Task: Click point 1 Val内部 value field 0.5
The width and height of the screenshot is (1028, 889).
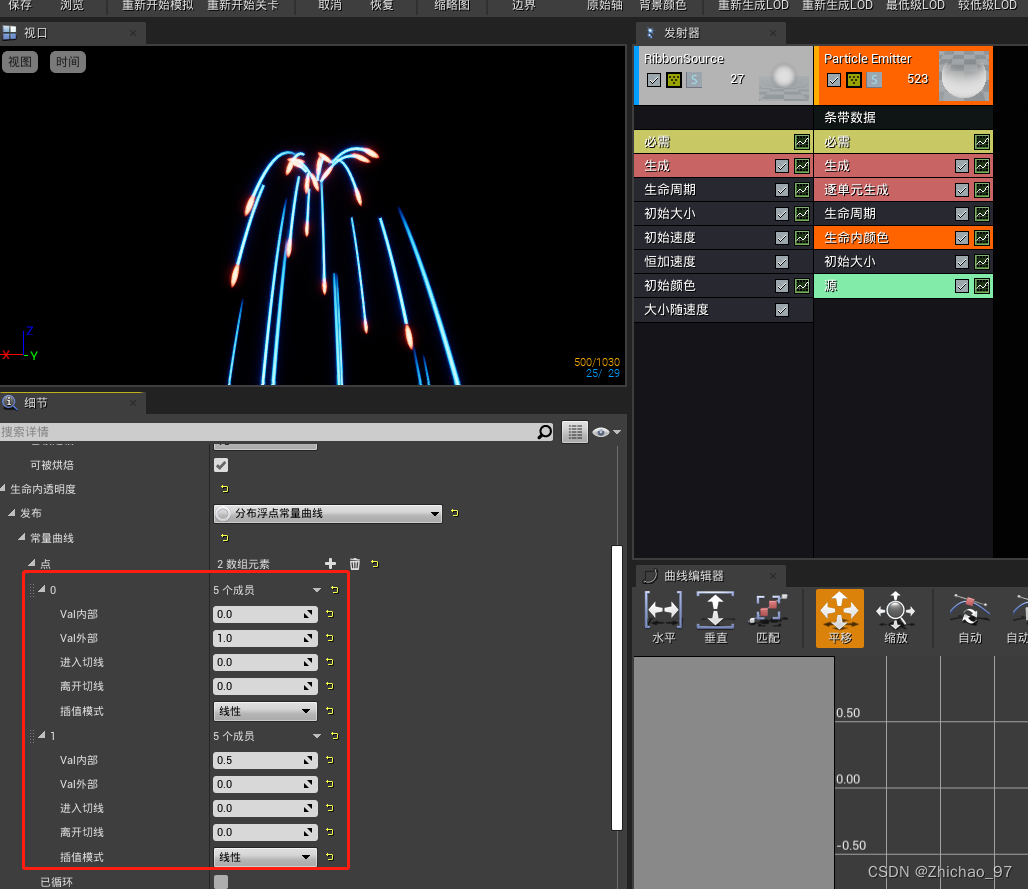Action: pyautogui.click(x=265, y=760)
